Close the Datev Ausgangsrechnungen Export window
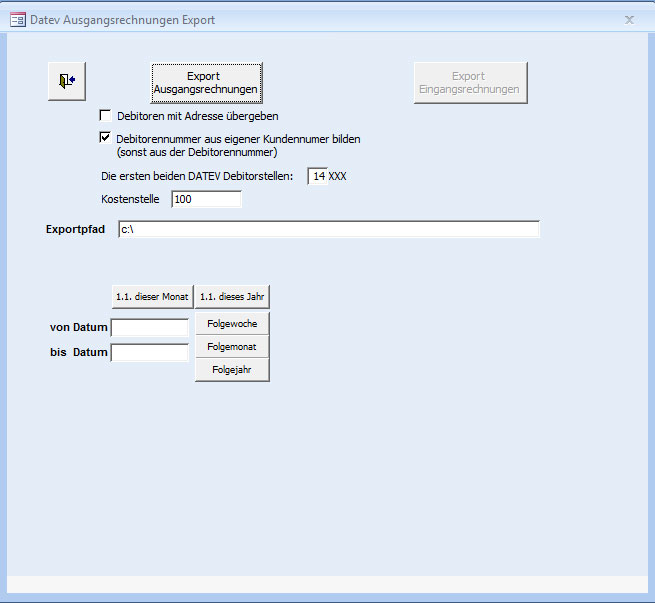This screenshot has width=655, height=603. click(629, 20)
